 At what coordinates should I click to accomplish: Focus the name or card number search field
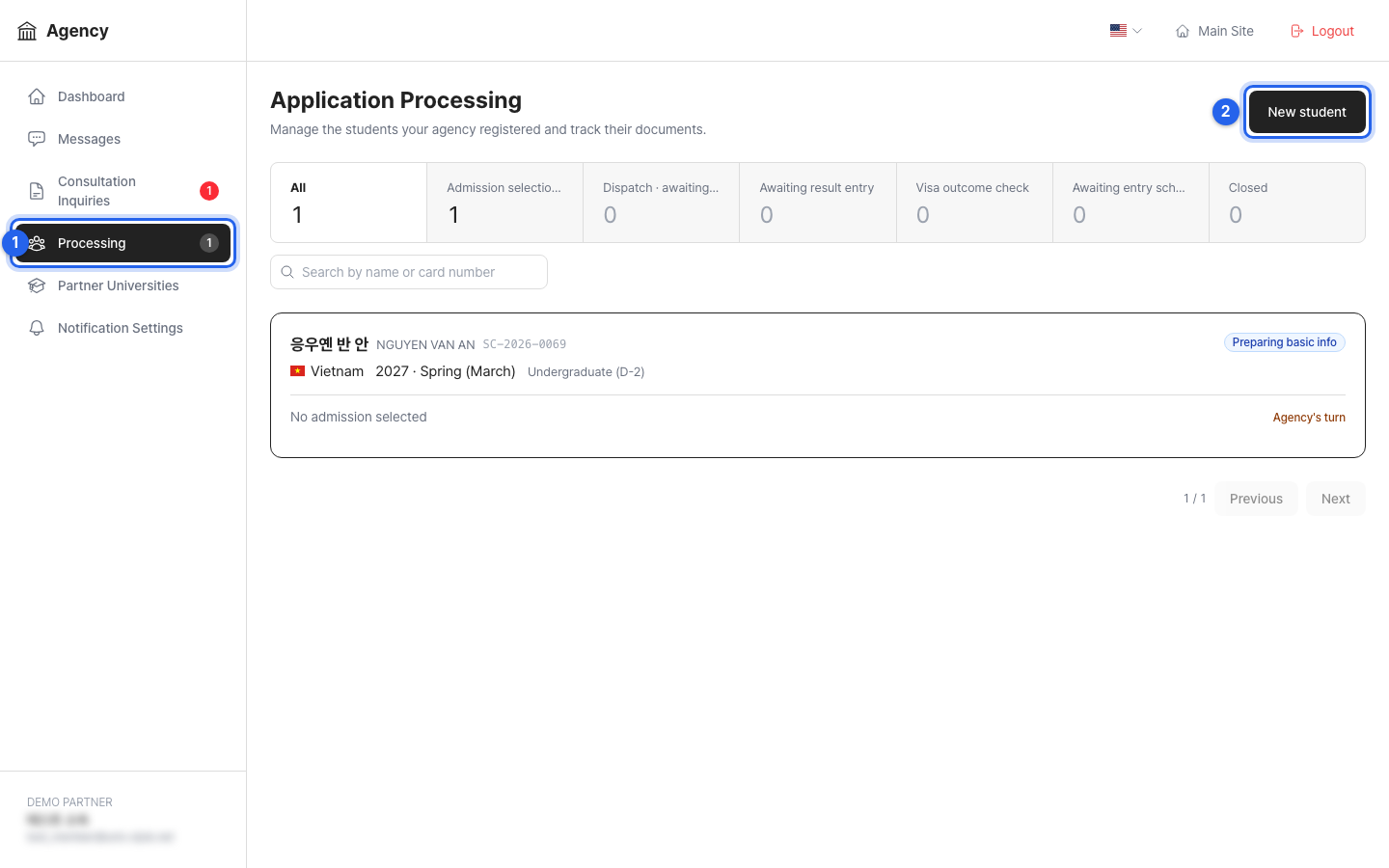[x=409, y=272]
